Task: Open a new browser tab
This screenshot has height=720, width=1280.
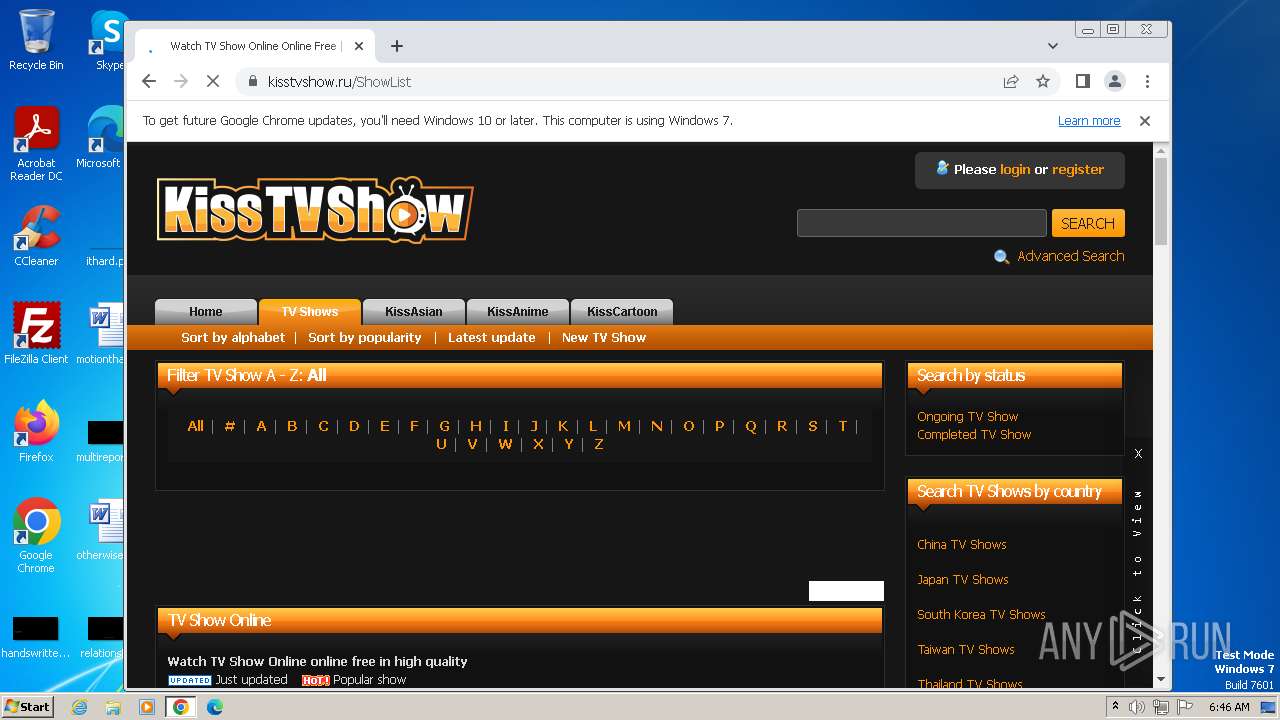Action: (397, 46)
